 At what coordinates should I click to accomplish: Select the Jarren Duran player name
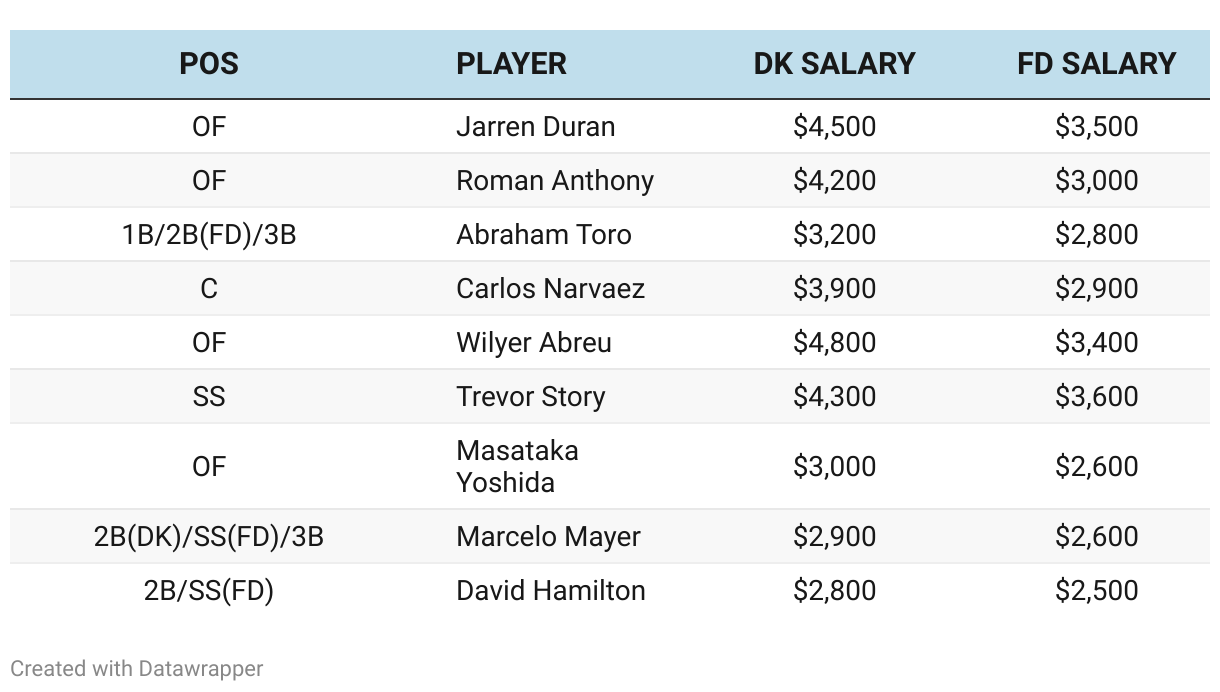tap(535, 127)
